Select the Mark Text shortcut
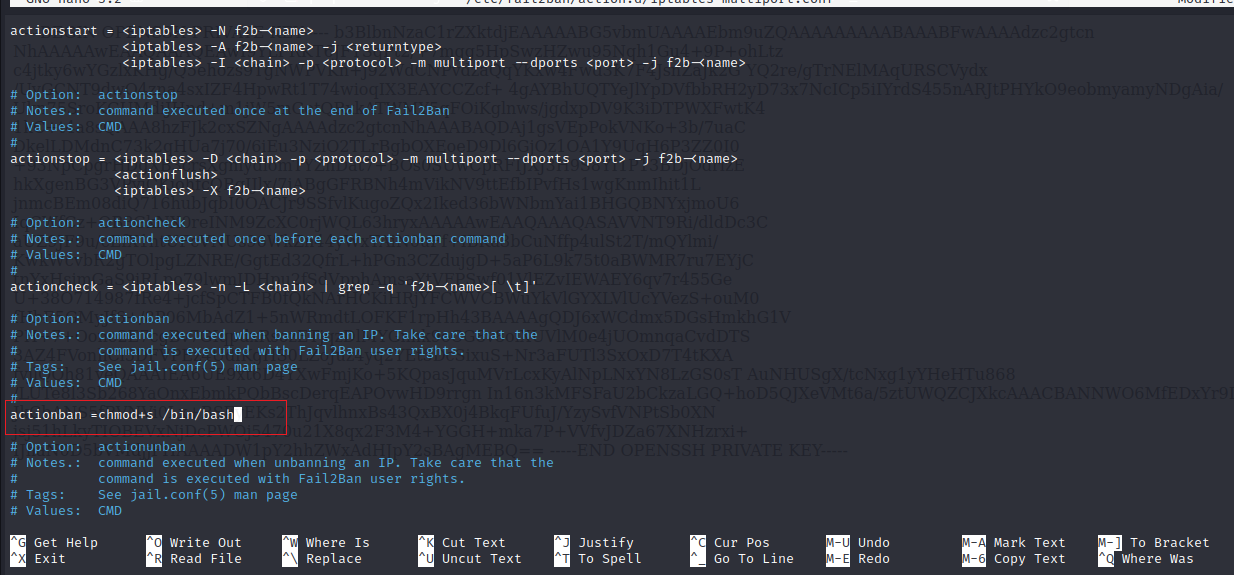Screen dimensions: 1234x575 point(1029,542)
